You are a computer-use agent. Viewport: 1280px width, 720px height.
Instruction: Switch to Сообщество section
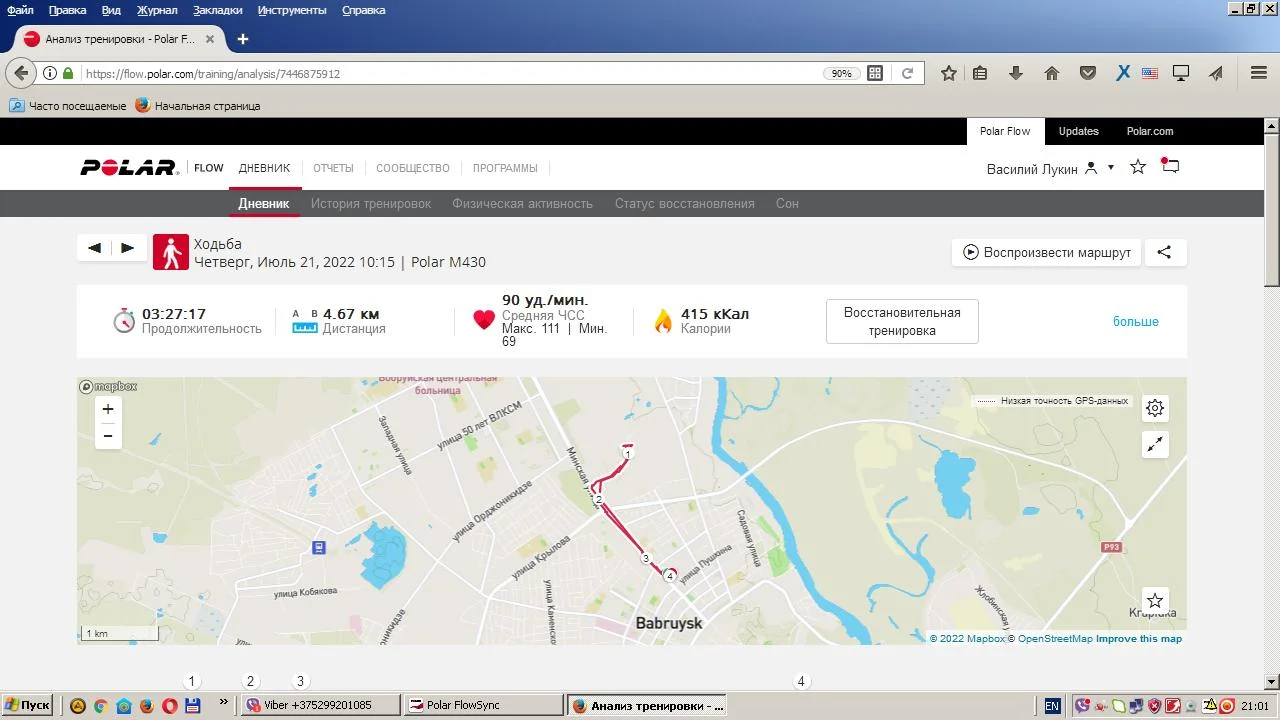(x=413, y=168)
